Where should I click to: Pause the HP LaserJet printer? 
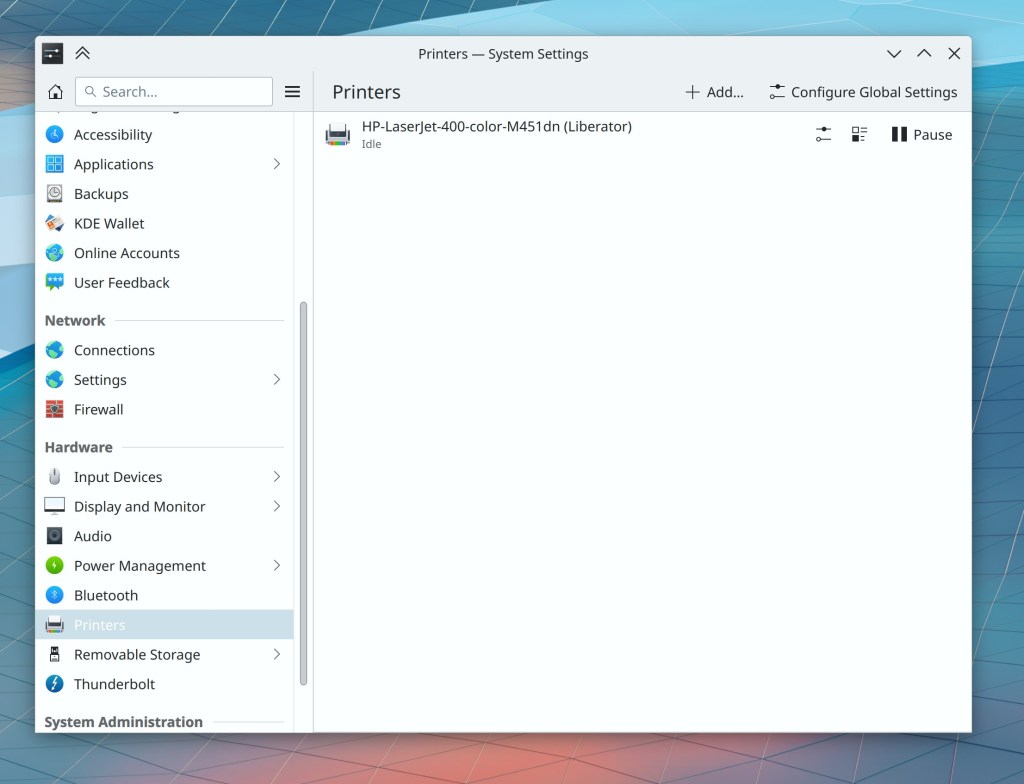[921, 134]
